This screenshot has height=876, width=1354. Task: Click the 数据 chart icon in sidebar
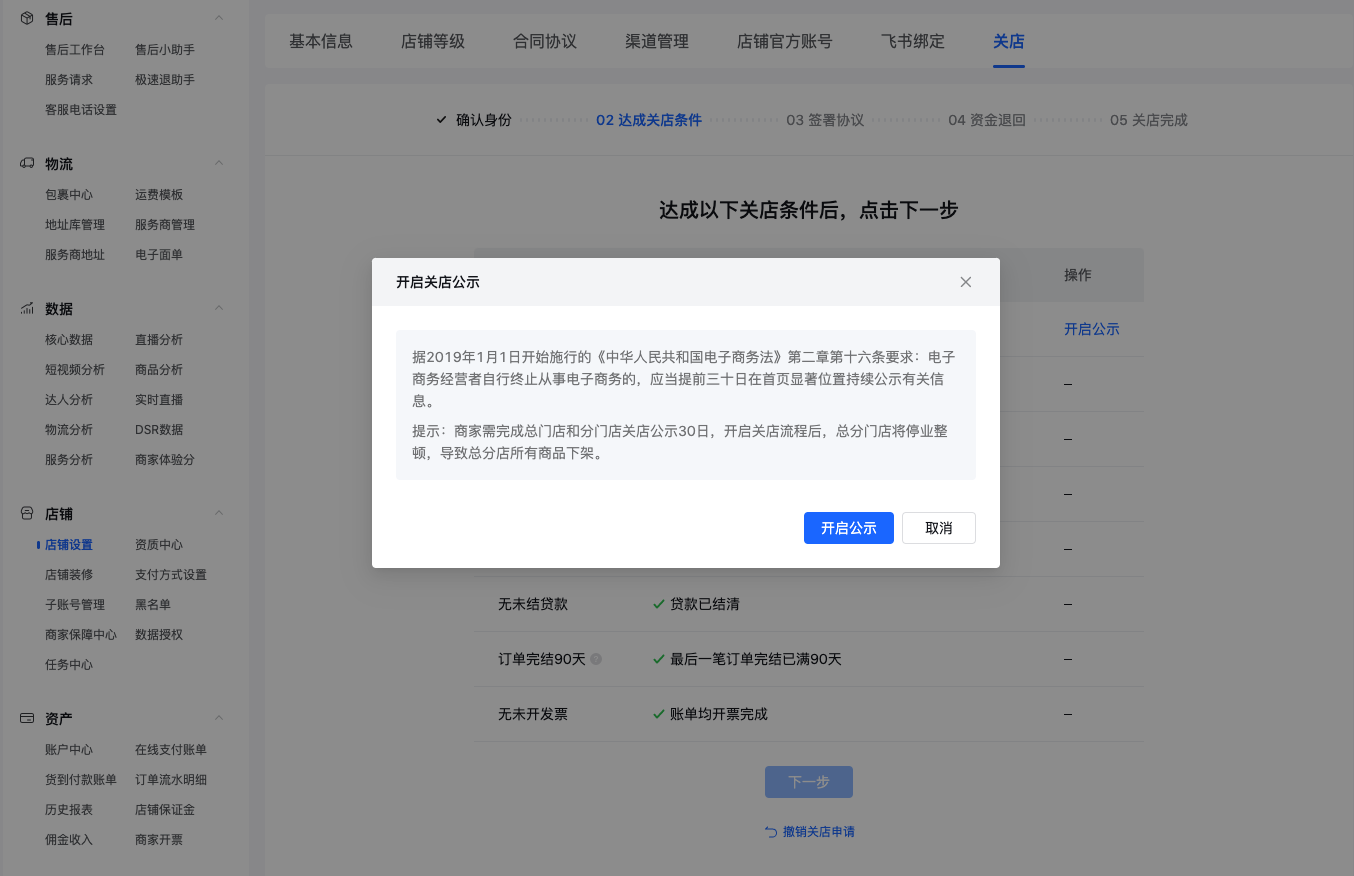(x=26, y=308)
